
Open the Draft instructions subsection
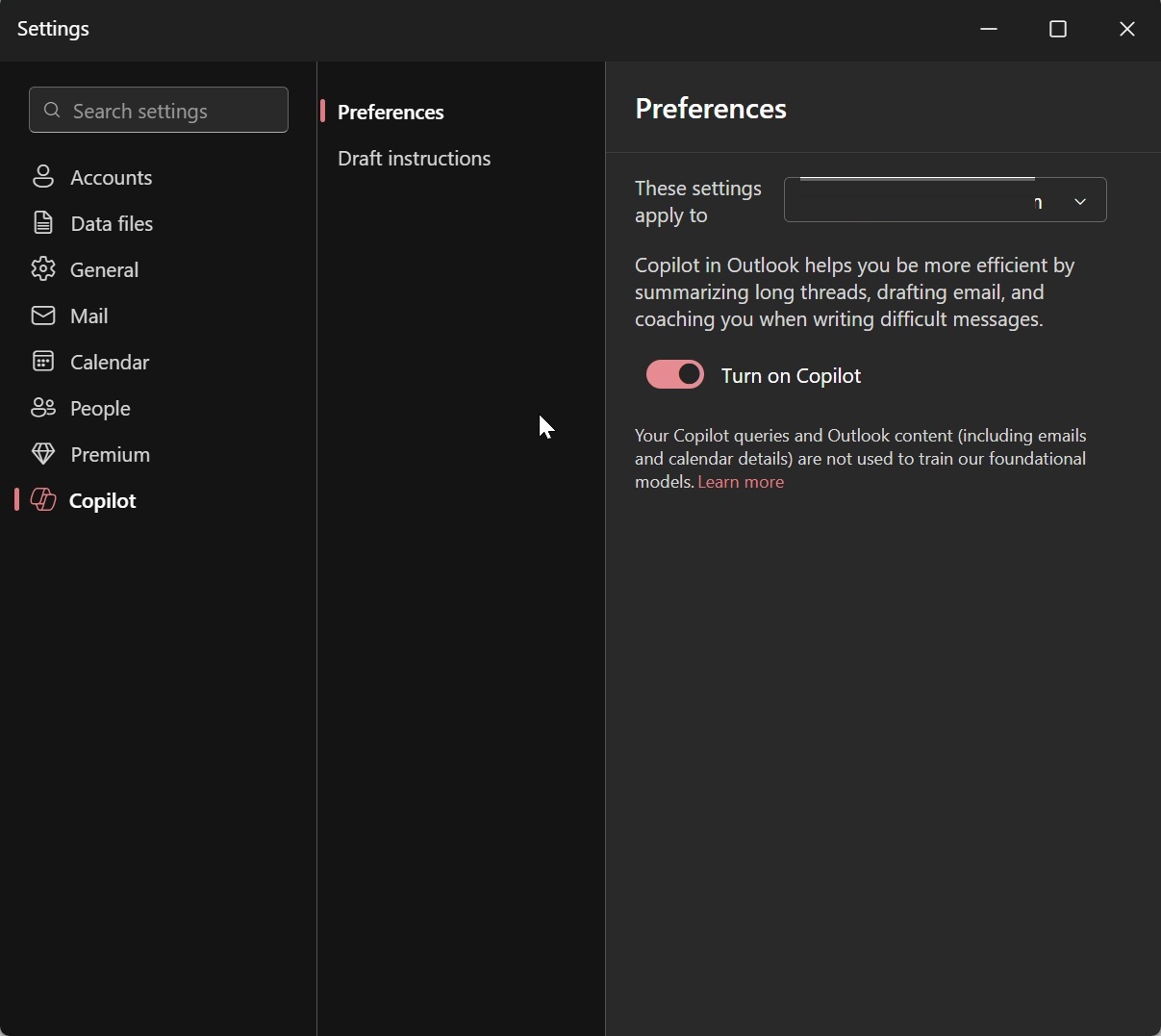[415, 159]
